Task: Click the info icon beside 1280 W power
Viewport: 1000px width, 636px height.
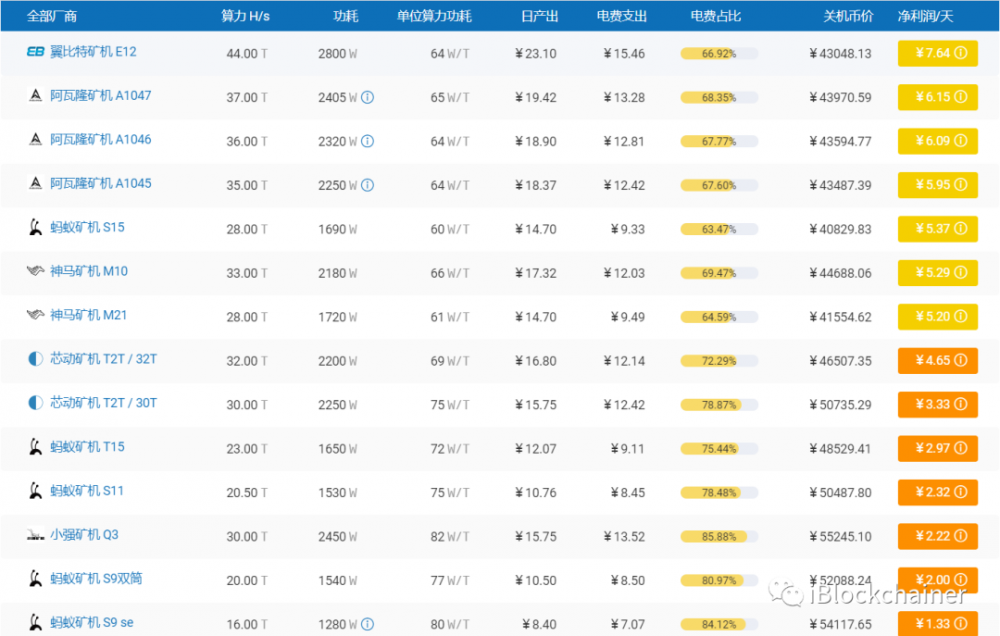Action: 367,624
